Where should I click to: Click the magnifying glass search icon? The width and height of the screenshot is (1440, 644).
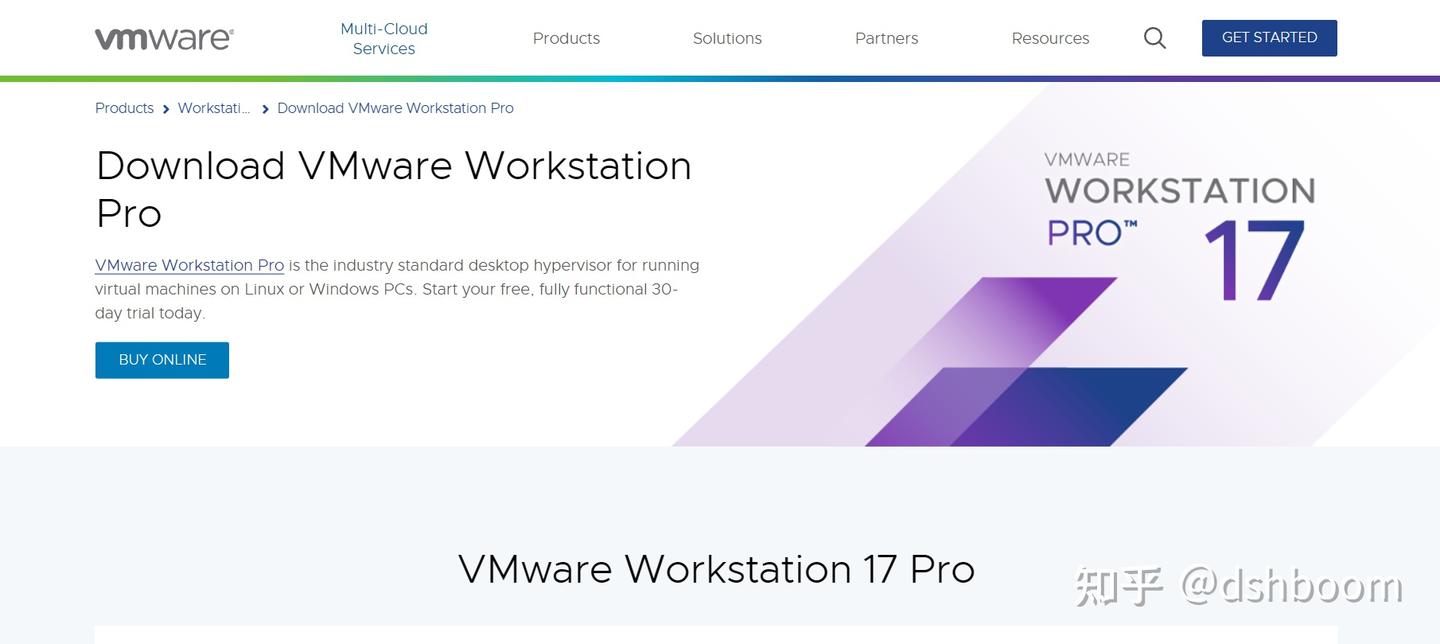click(1153, 37)
